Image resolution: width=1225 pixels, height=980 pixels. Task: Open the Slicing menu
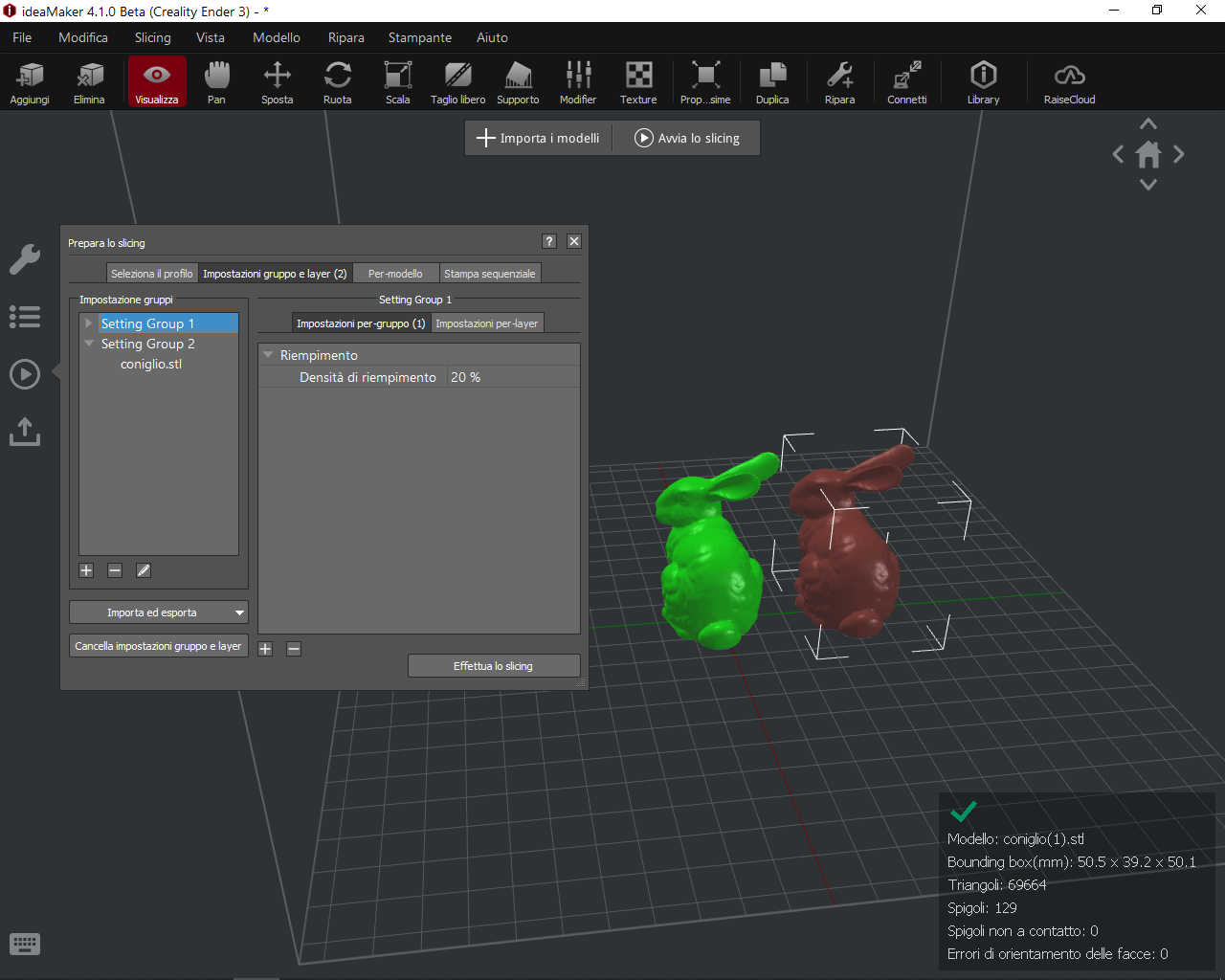click(152, 37)
